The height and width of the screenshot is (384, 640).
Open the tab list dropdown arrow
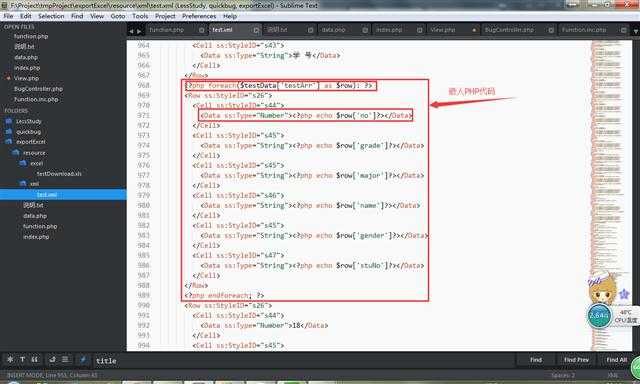[636, 31]
